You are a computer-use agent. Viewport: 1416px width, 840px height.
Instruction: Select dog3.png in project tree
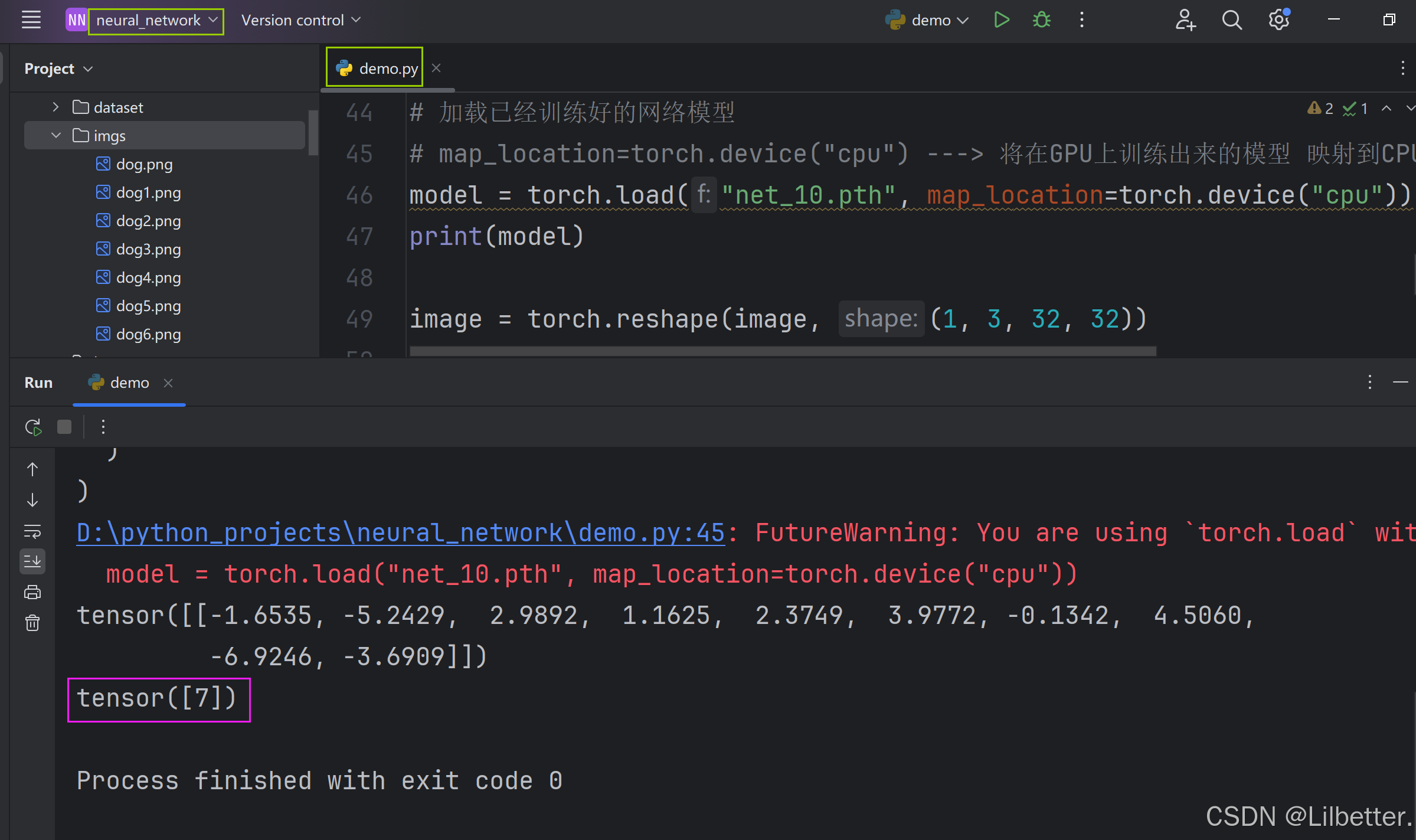[148, 249]
